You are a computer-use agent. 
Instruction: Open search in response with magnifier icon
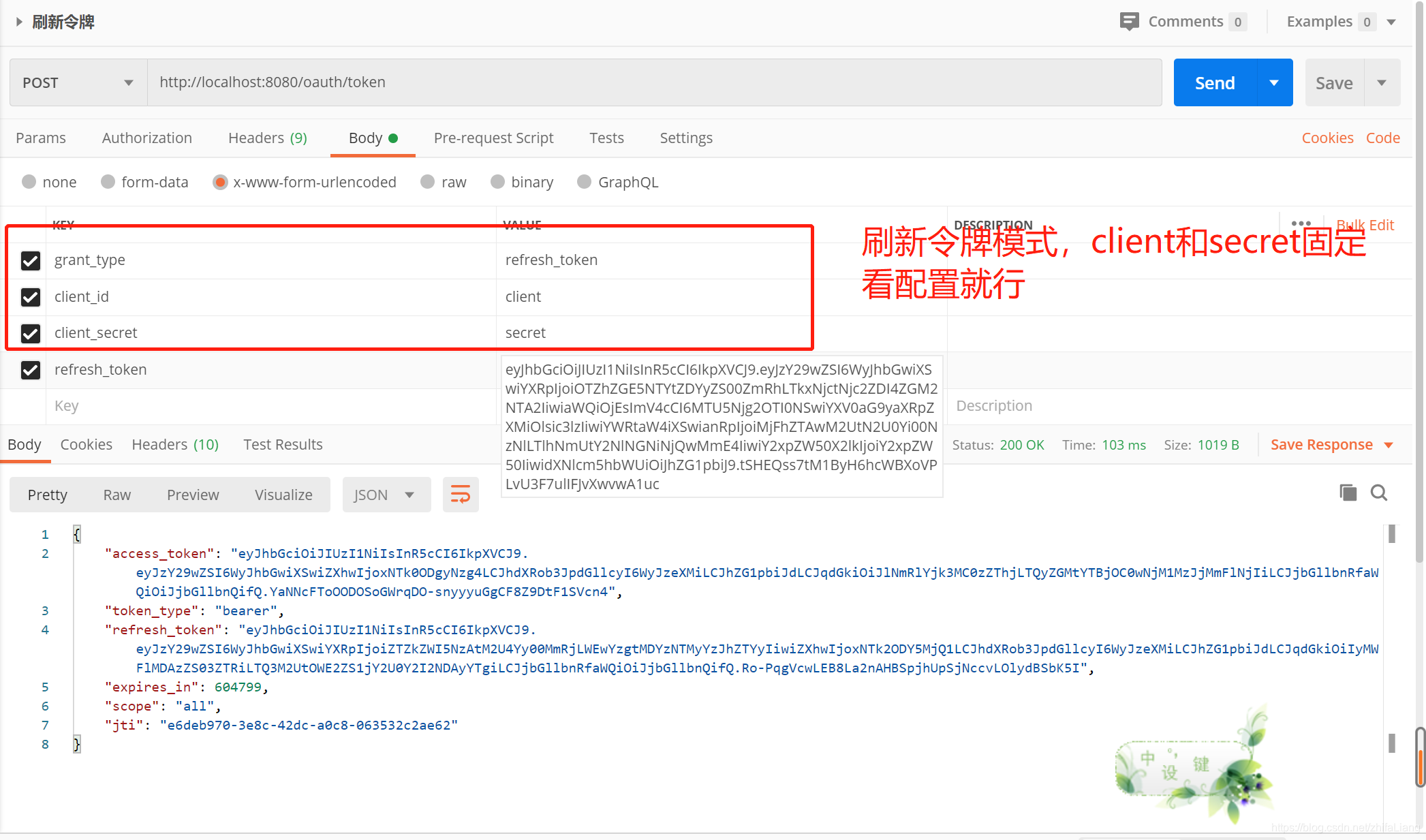click(1379, 493)
